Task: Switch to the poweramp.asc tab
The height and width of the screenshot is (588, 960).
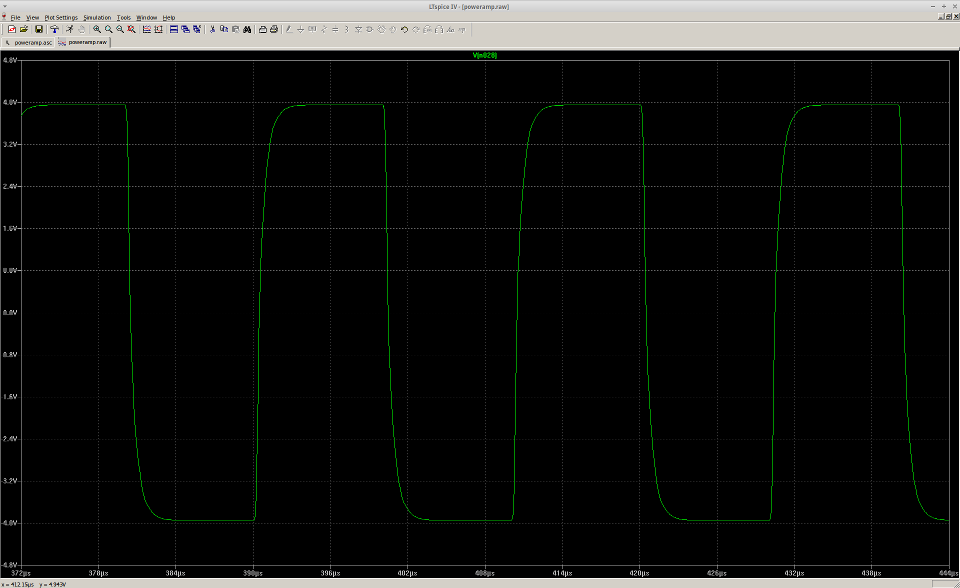Action: [28, 42]
